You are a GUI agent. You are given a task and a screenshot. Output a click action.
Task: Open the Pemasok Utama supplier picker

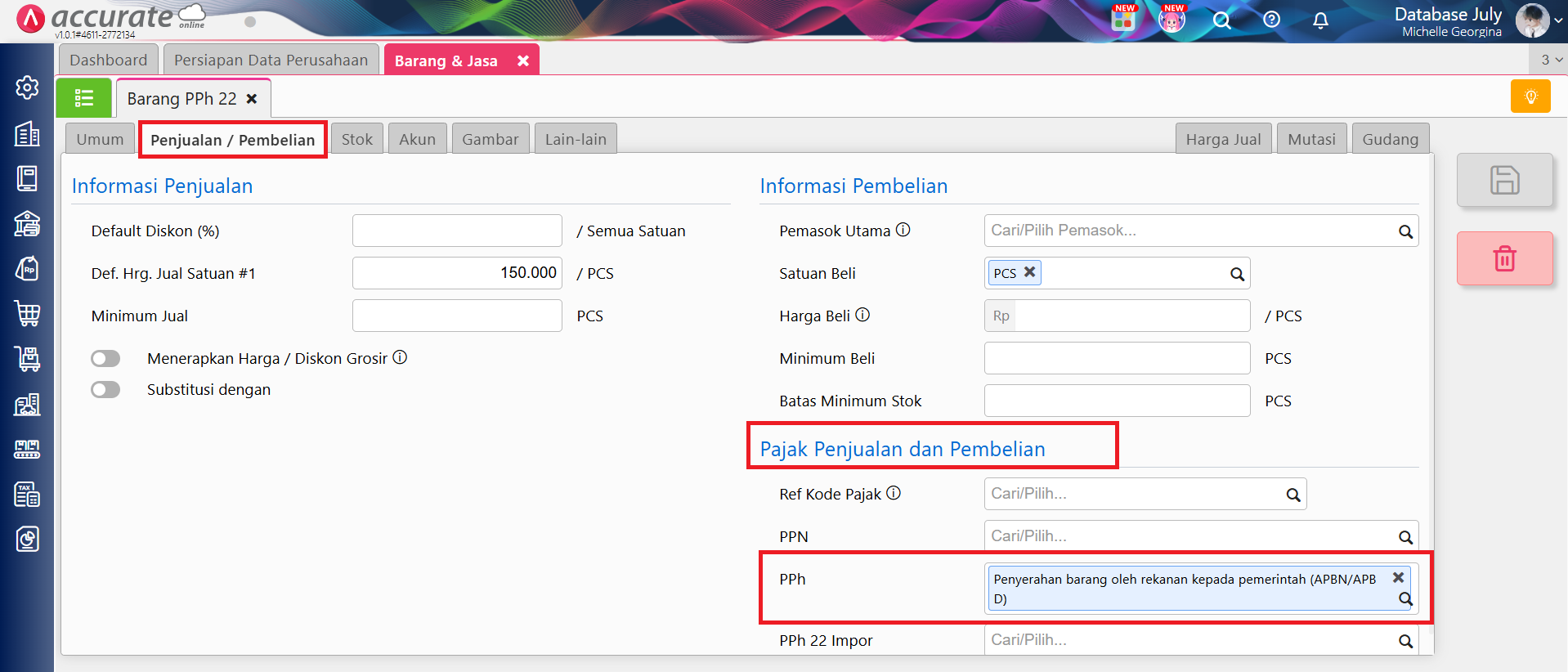(x=1201, y=231)
